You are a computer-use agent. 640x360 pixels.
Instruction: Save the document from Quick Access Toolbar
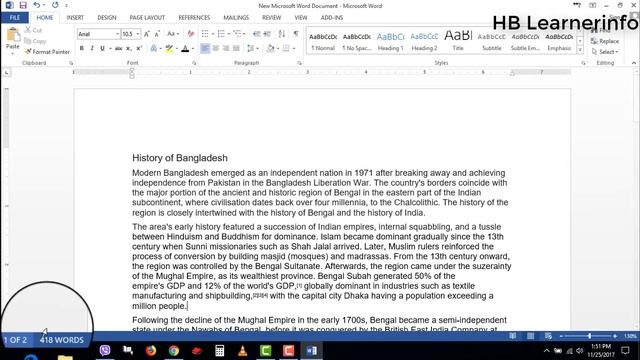pos(23,5)
